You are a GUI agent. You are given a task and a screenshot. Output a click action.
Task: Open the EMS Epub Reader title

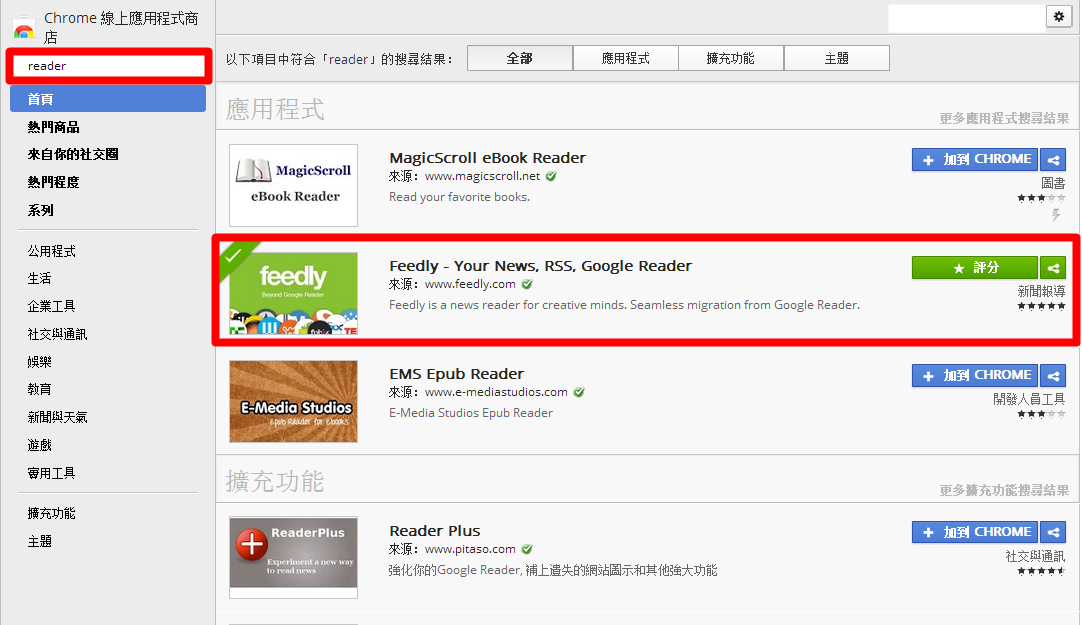pos(457,375)
